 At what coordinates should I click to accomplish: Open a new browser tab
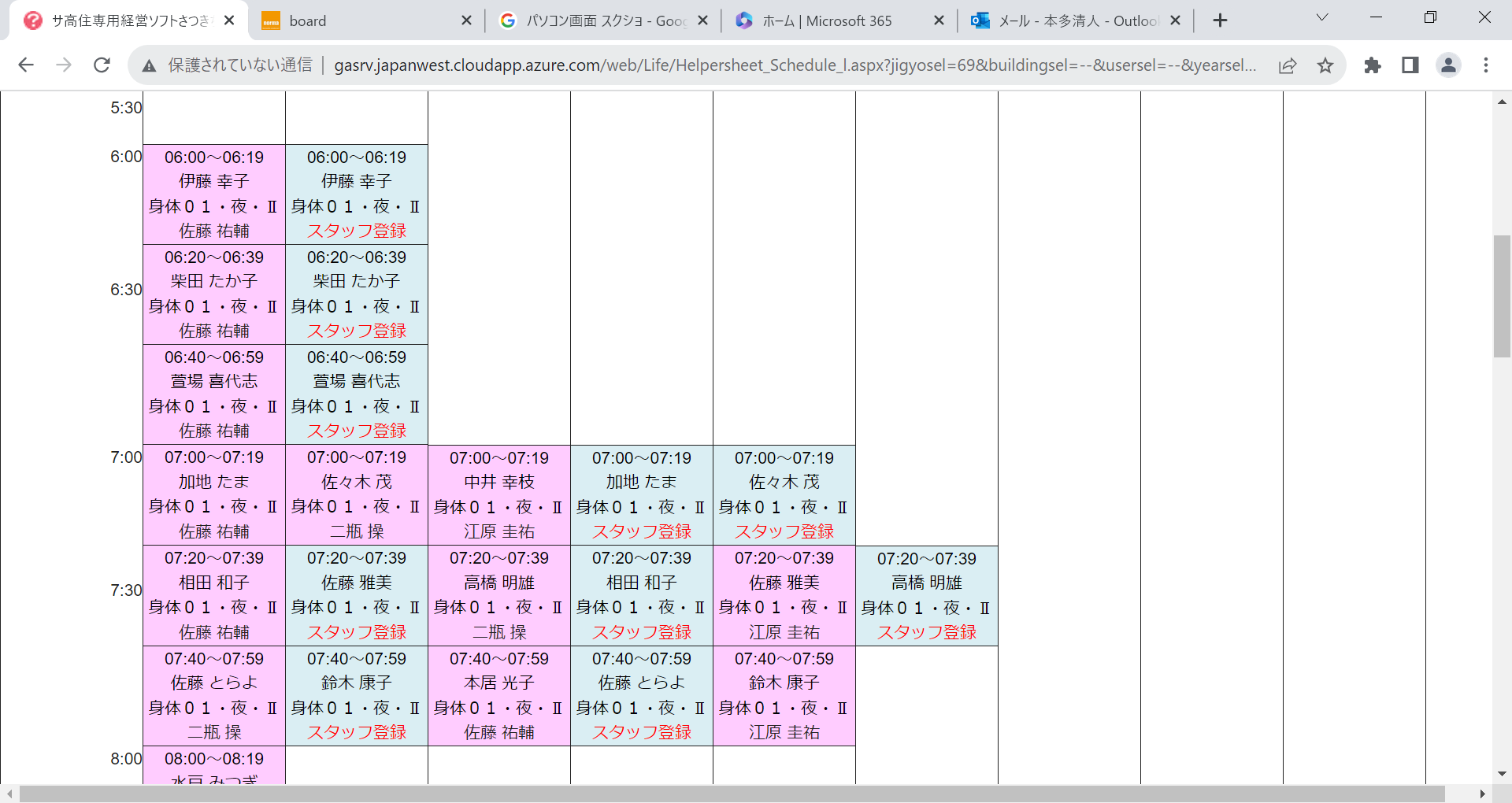[x=1220, y=20]
